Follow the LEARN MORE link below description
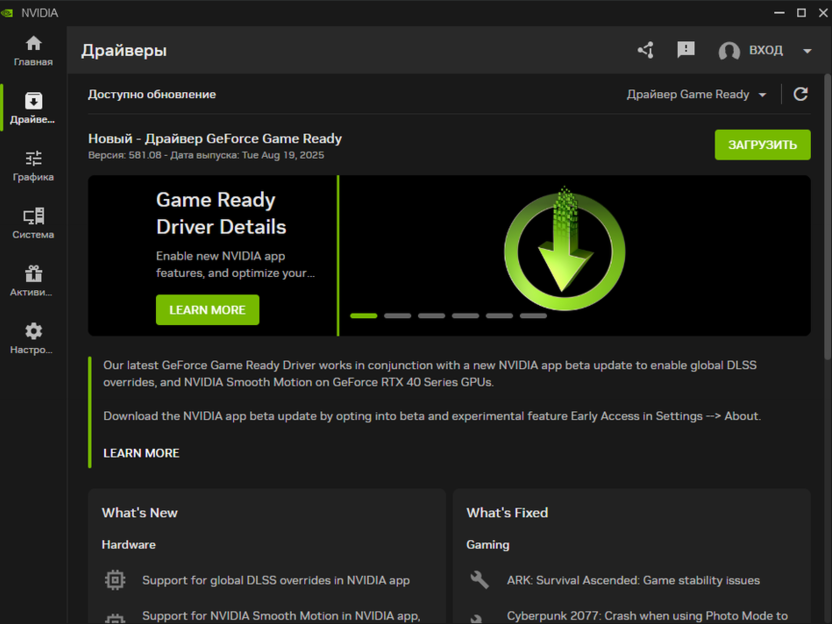 pyautogui.click(x=141, y=453)
